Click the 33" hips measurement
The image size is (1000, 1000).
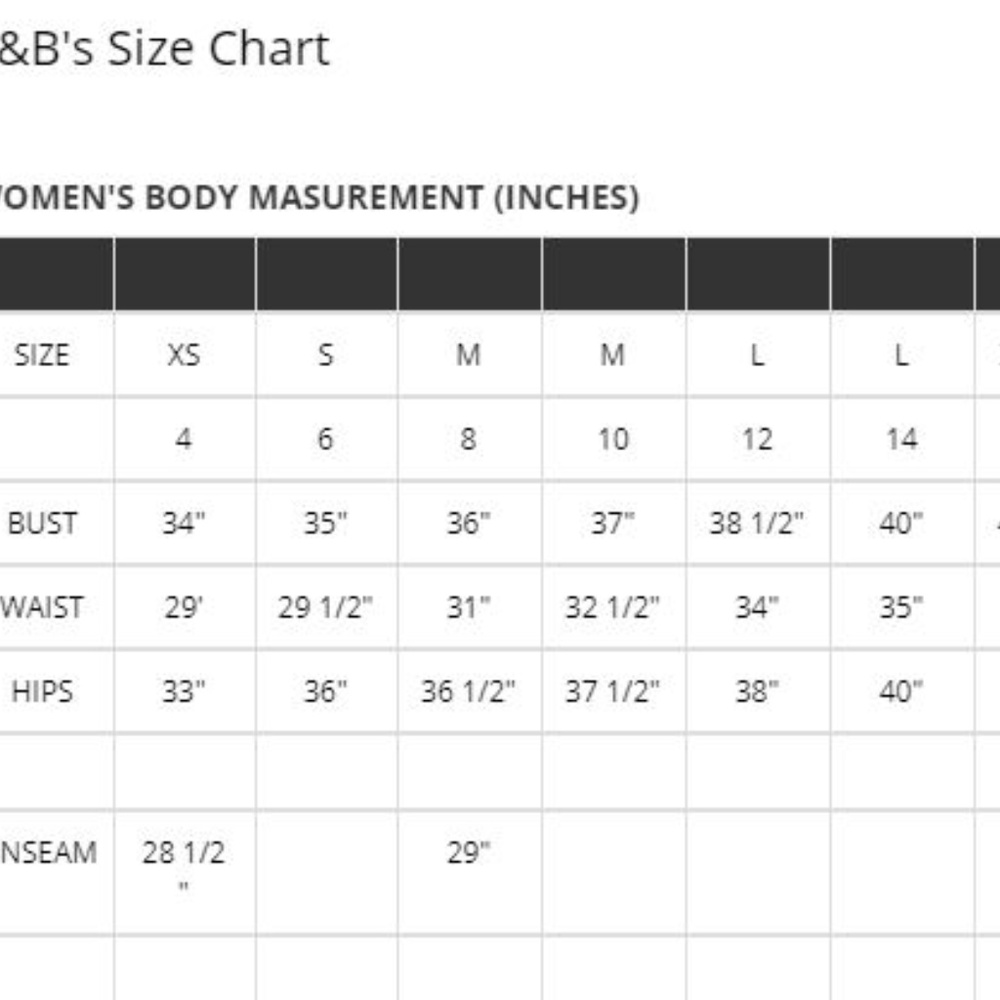[184, 691]
